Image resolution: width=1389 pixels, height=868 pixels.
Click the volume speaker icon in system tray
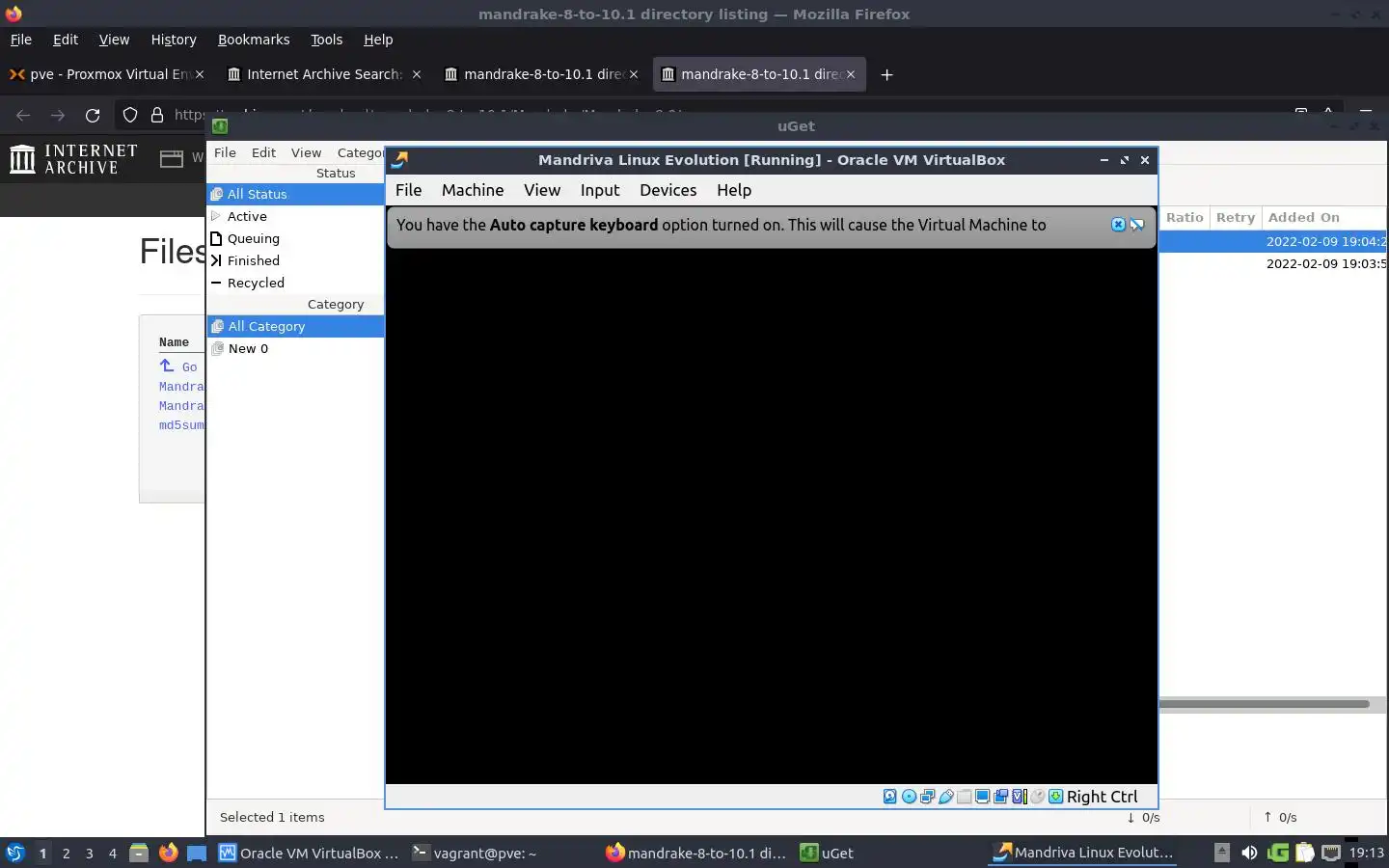coord(1249,853)
